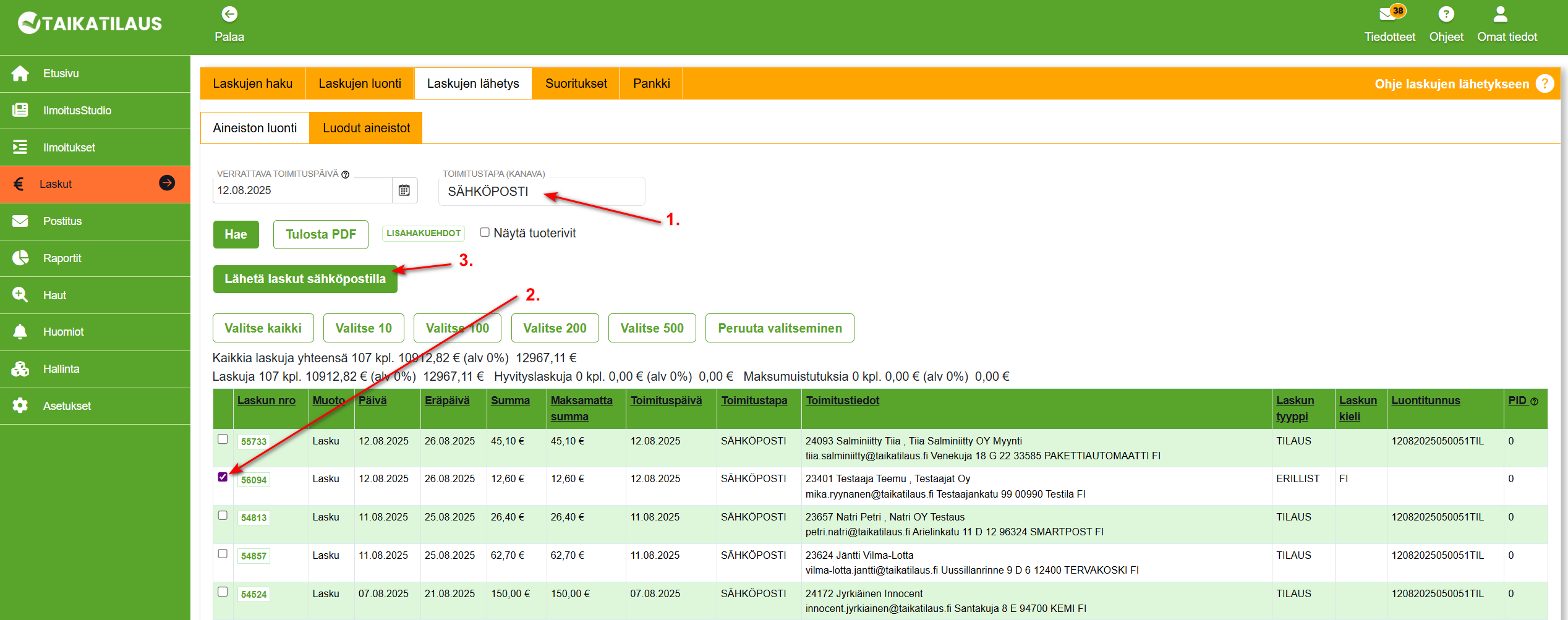Enable the Näytä tuoterivit checkbox
The width and height of the screenshot is (1568, 620).
point(485,232)
